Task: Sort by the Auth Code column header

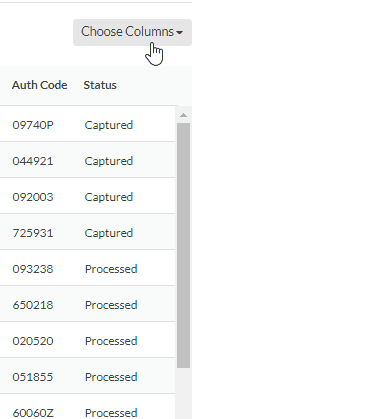Action: point(40,85)
